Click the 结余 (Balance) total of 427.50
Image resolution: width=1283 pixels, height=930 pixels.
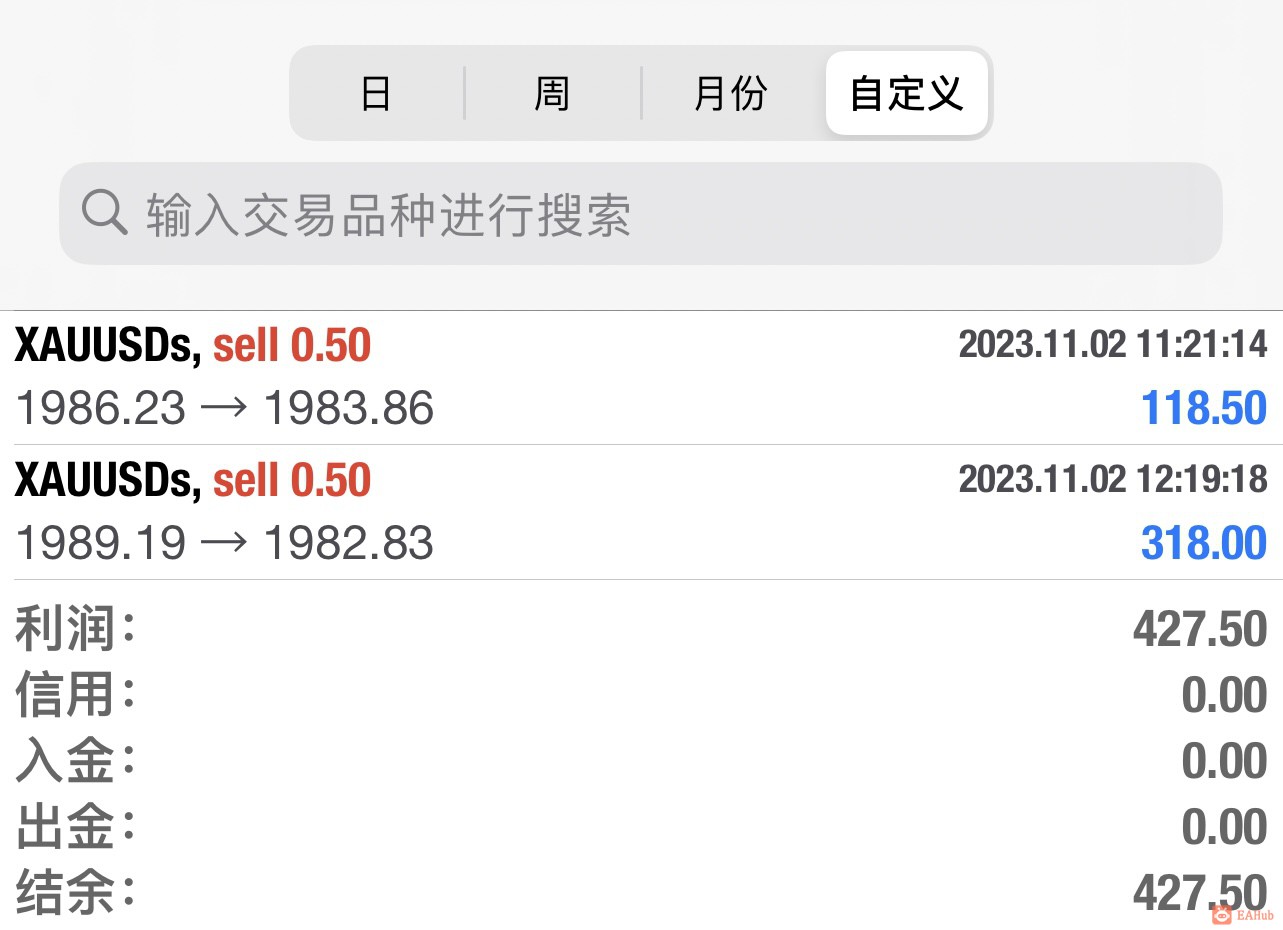[1199, 892]
